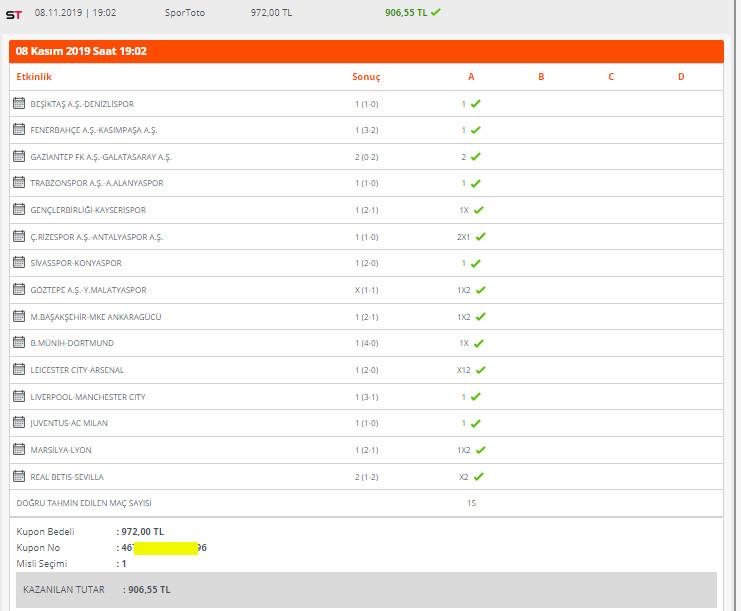Click the X12 prediction in Leicester City row
This screenshot has width=741, height=611.
point(464,370)
